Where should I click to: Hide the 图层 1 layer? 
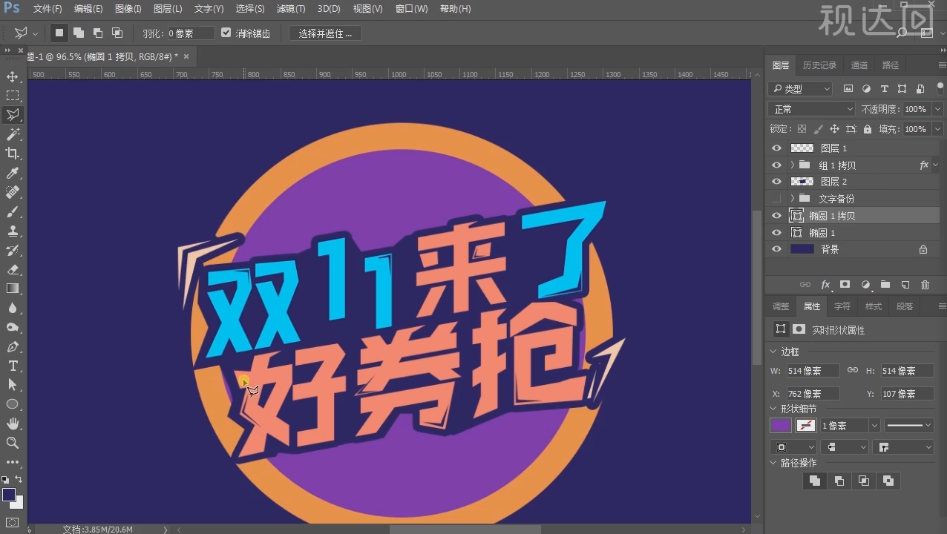tap(776, 148)
